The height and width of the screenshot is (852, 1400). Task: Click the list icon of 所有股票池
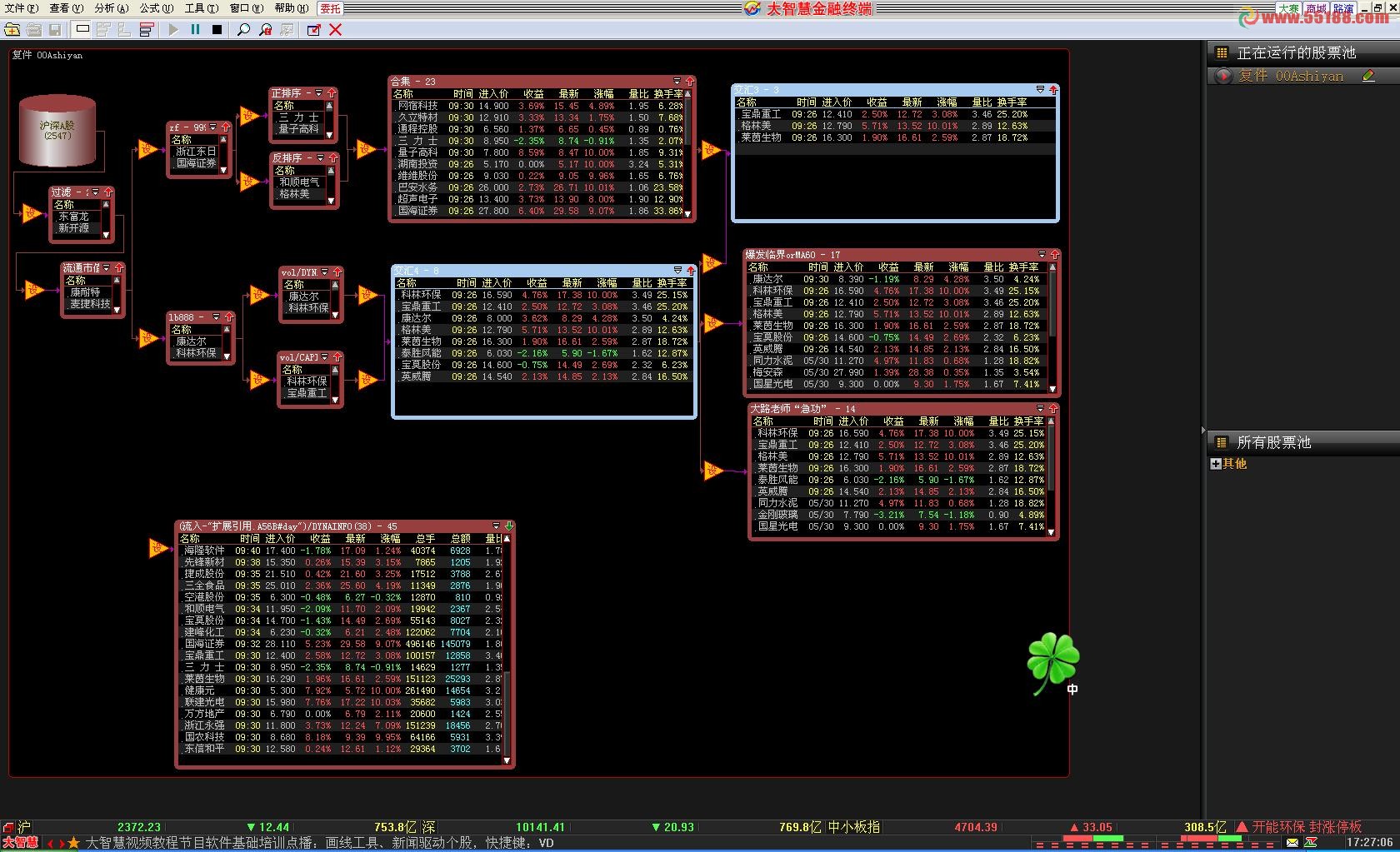[1222, 442]
